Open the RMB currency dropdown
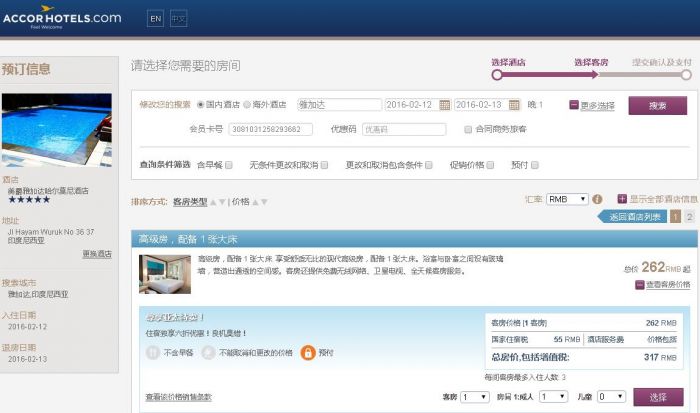Viewport: 700px width, 413px height. pos(567,199)
